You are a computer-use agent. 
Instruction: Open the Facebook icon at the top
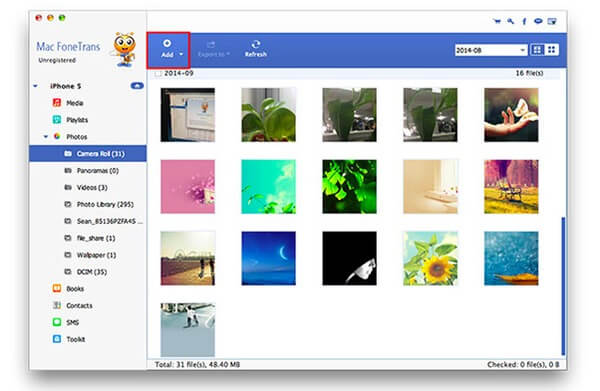tap(524, 21)
